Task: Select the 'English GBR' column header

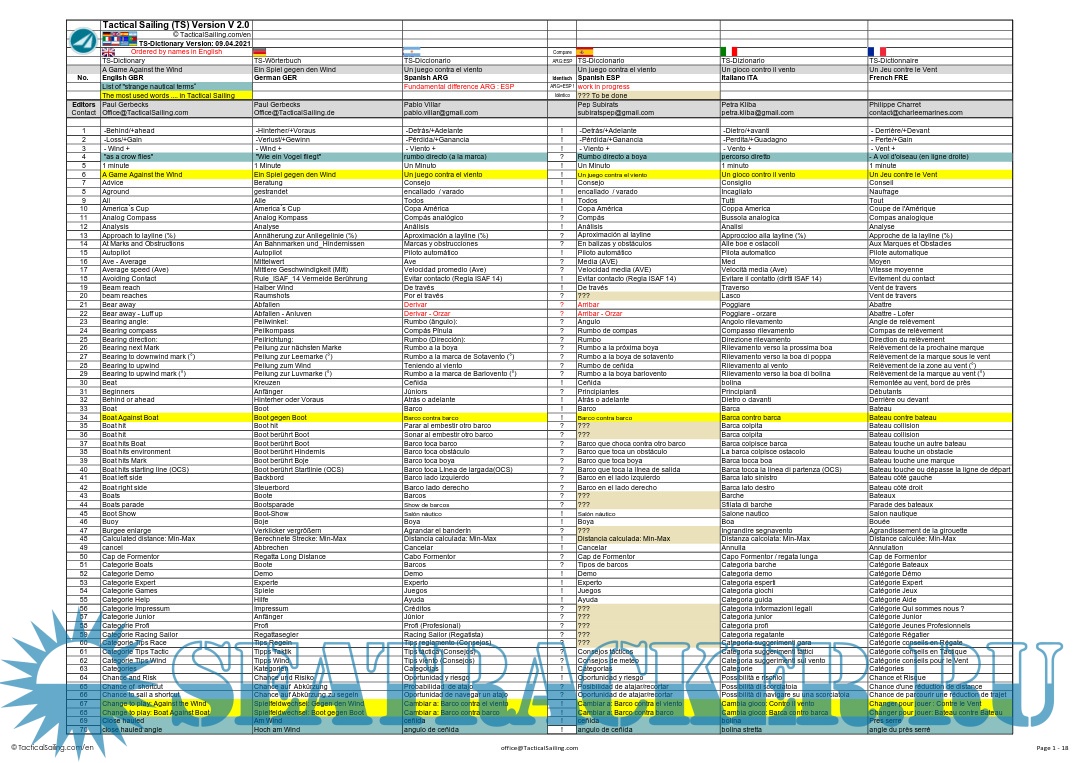Action: pyautogui.click(x=123, y=77)
